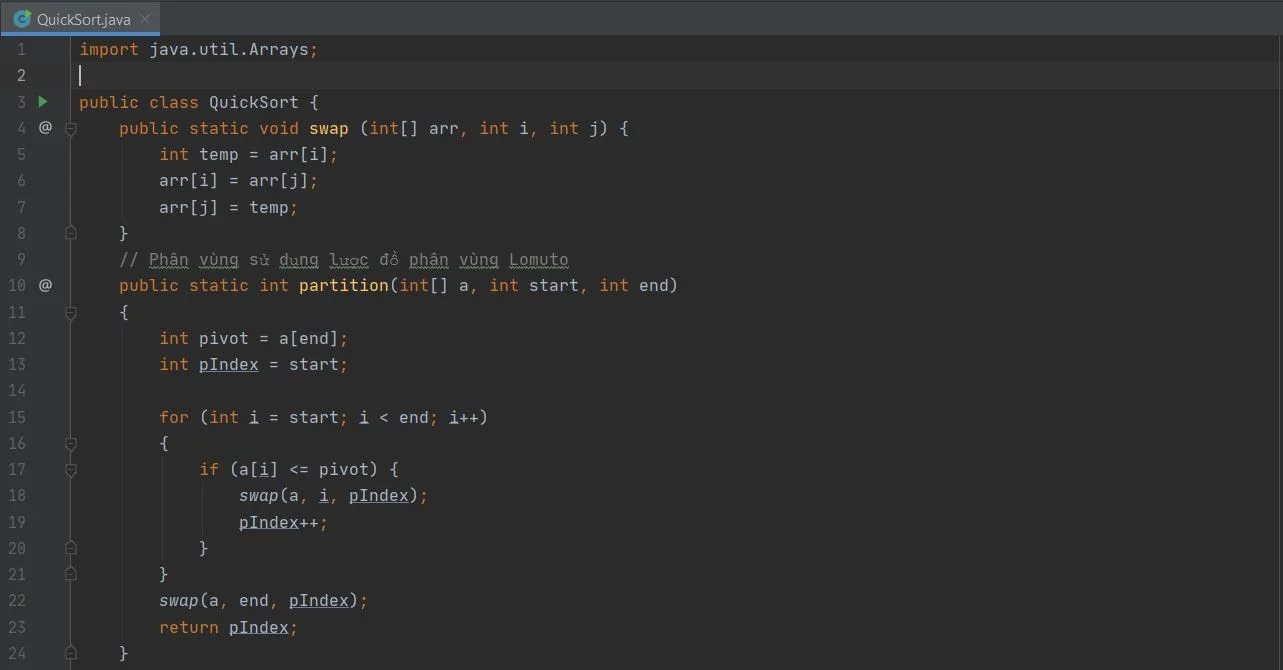Click the swap call on line 22

tap(179, 600)
